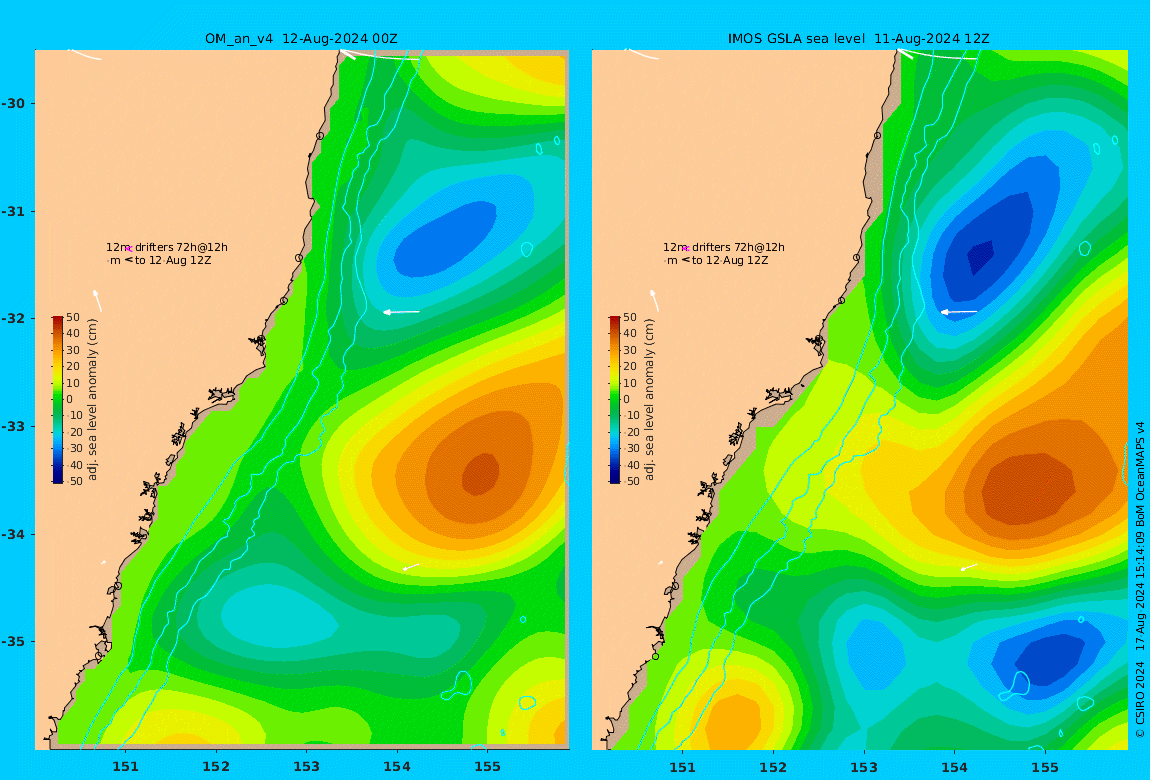Viewport: 1150px width, 780px height.
Task: Click the latitude label "-34"
Action: pos(13,534)
